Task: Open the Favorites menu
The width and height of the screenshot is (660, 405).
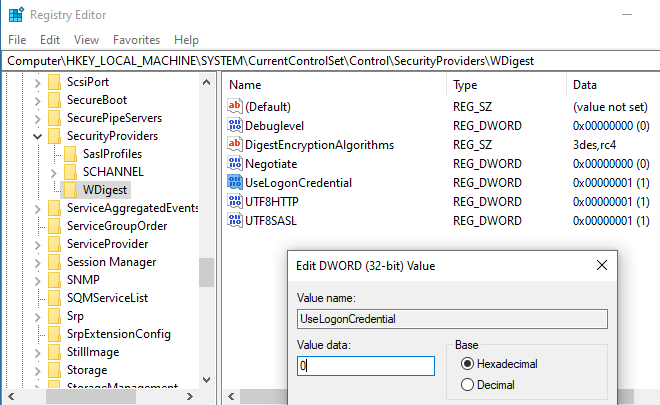Action: [136, 39]
